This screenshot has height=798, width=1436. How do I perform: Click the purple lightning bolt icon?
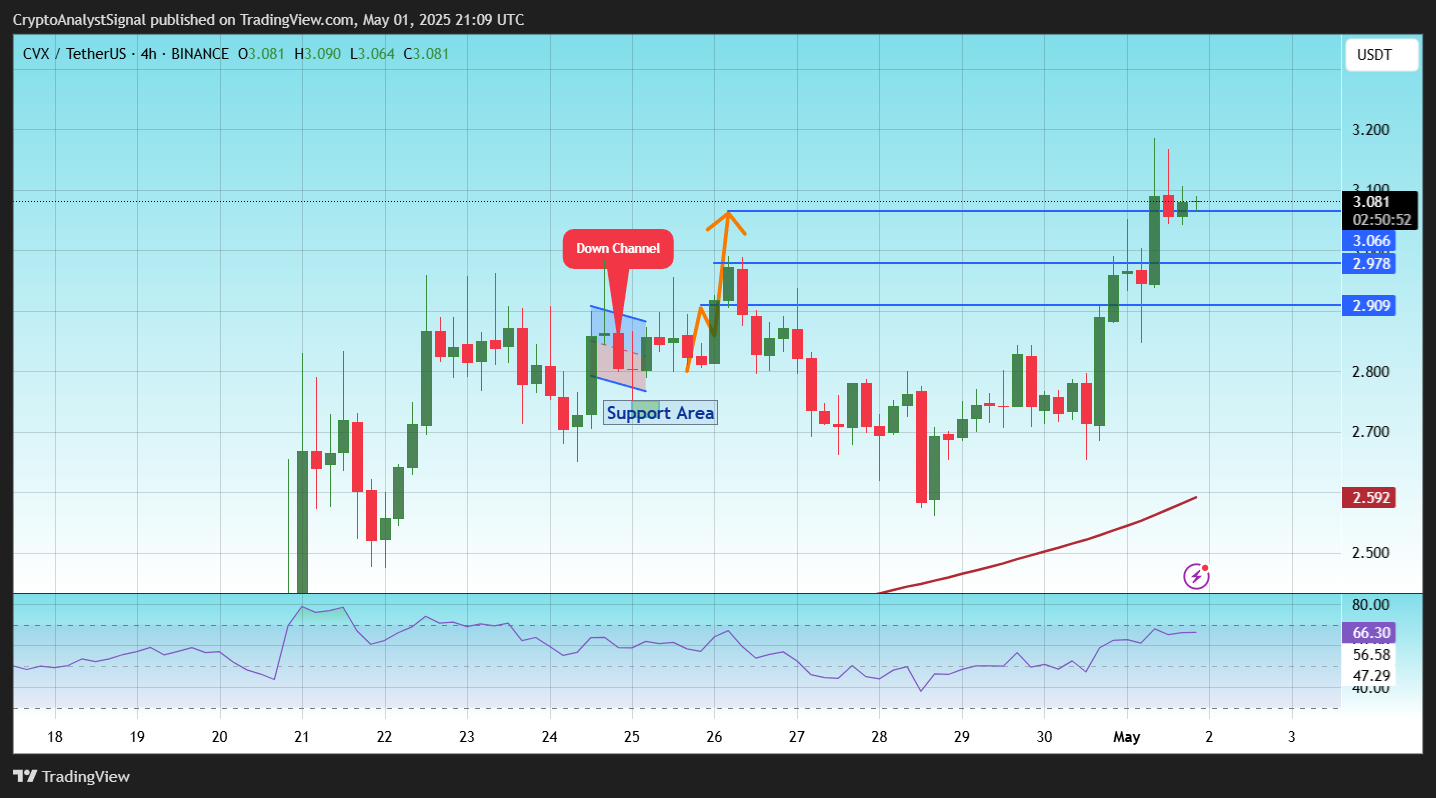[x=1196, y=576]
